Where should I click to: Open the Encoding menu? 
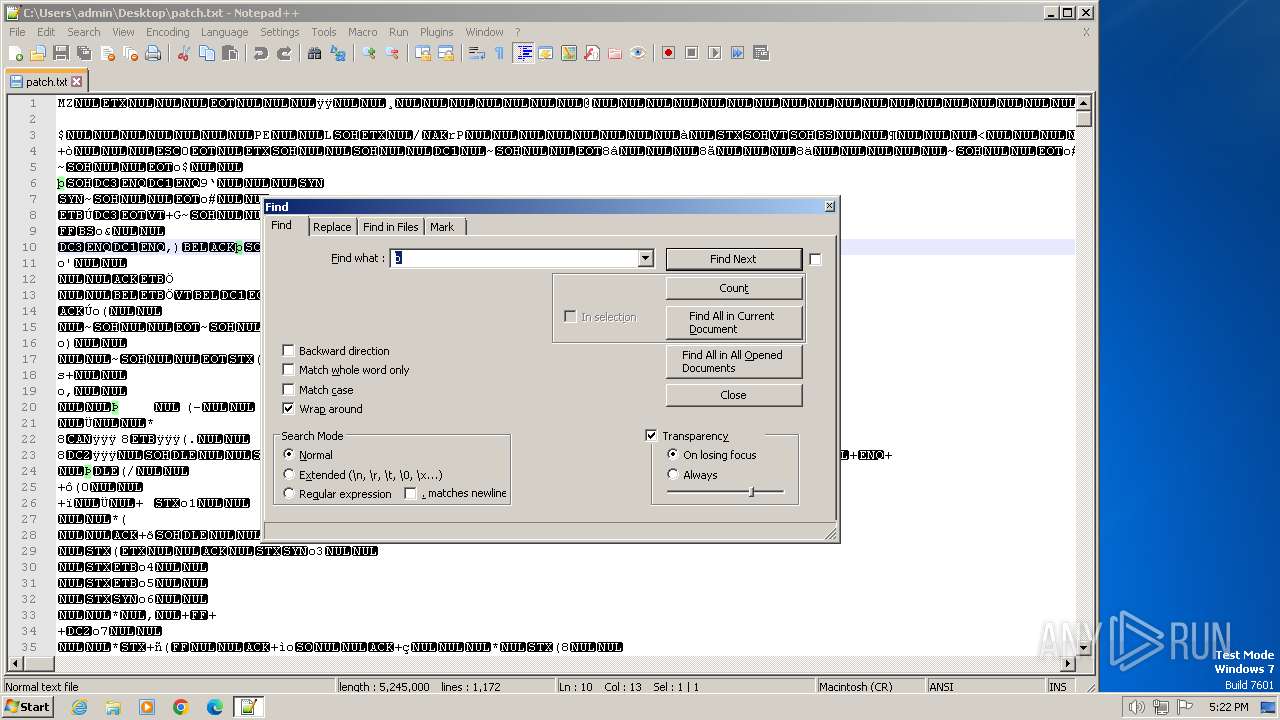167,32
